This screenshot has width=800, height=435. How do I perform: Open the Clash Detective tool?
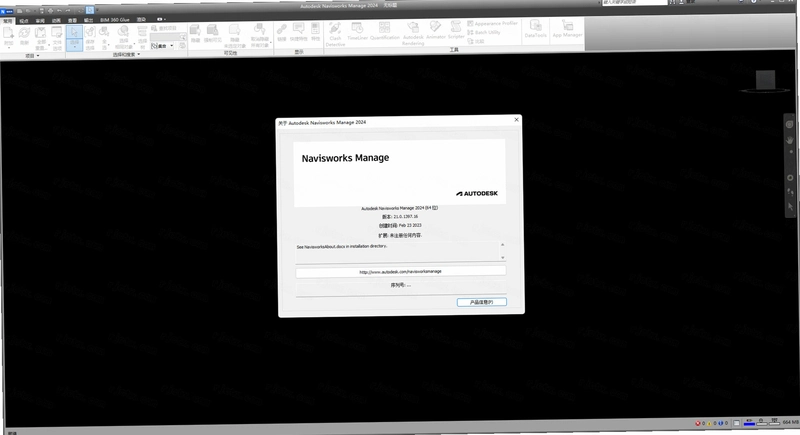point(335,34)
